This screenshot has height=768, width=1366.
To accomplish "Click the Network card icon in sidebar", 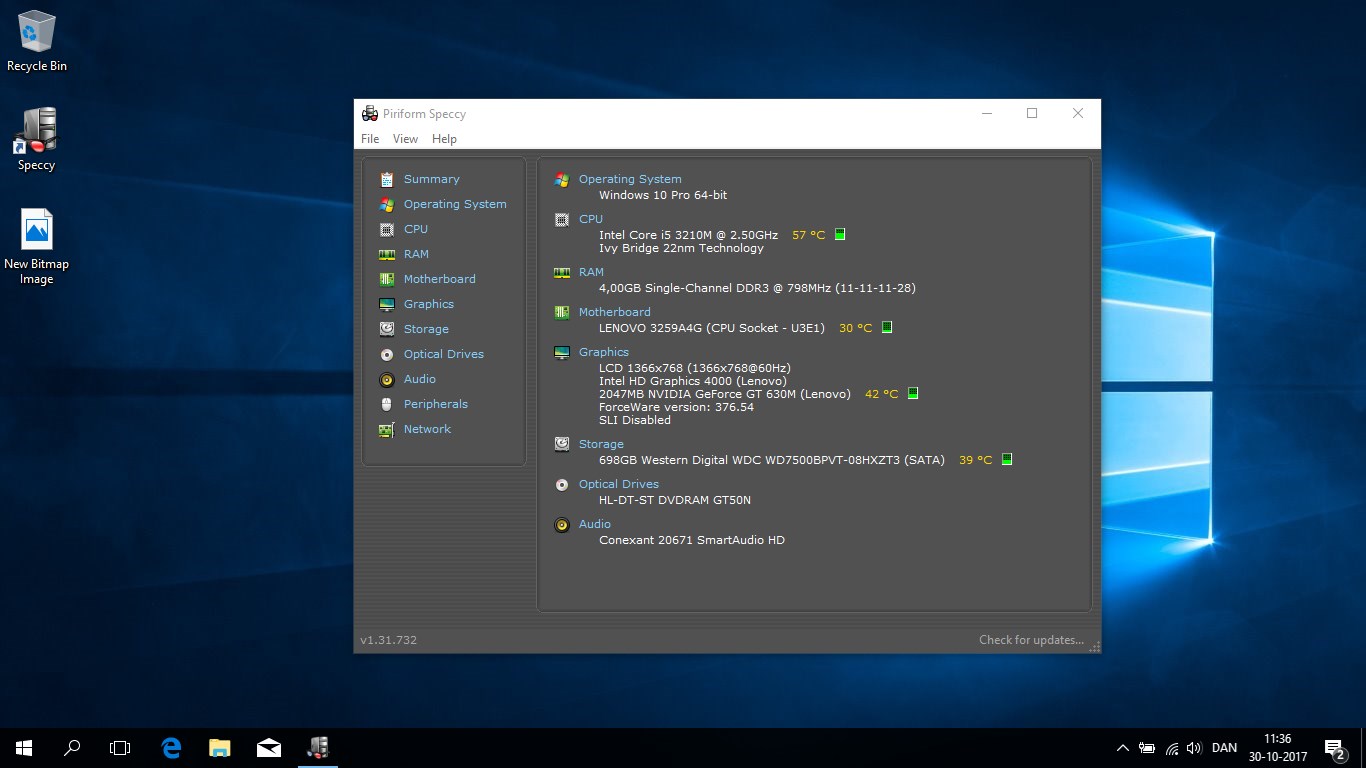I will (386, 429).
